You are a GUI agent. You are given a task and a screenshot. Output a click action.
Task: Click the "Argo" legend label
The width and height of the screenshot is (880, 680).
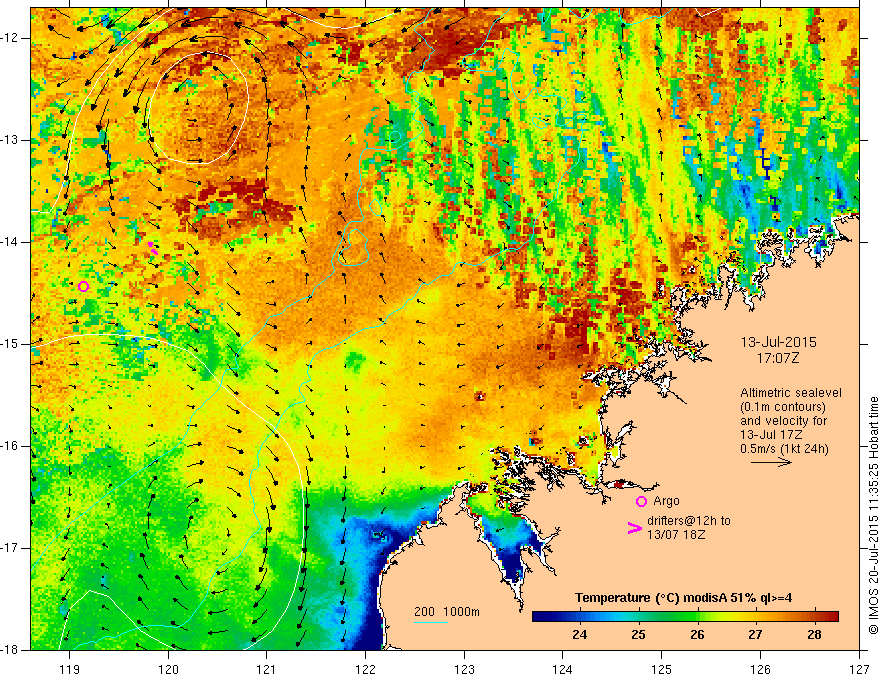click(666, 501)
